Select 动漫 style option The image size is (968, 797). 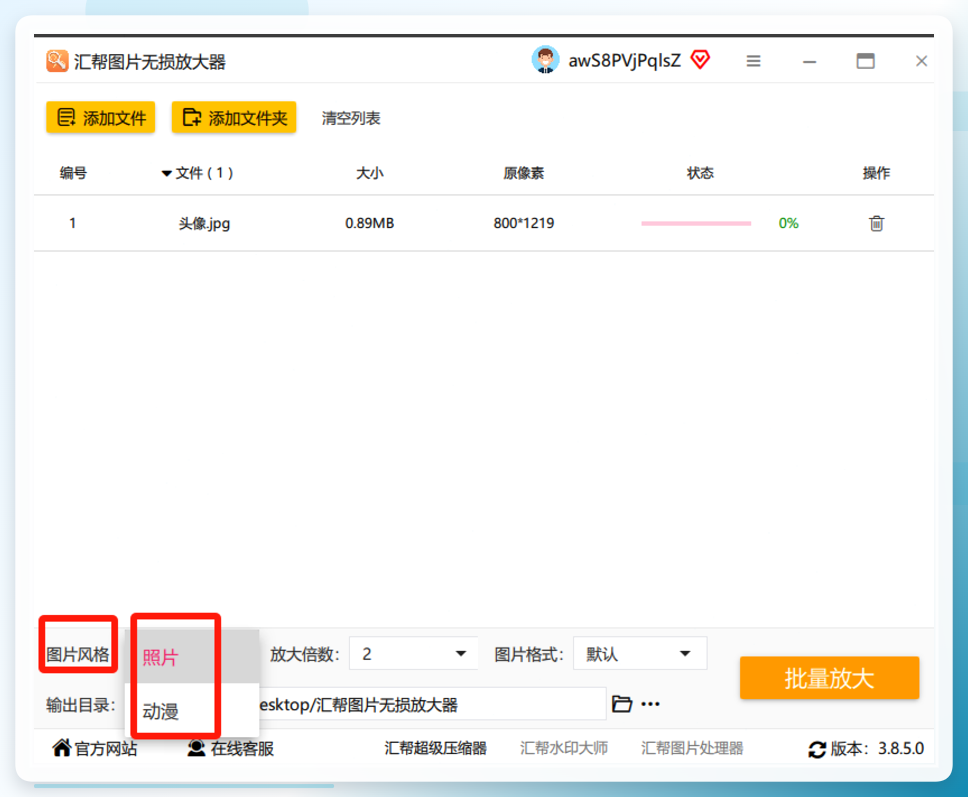click(x=192, y=711)
